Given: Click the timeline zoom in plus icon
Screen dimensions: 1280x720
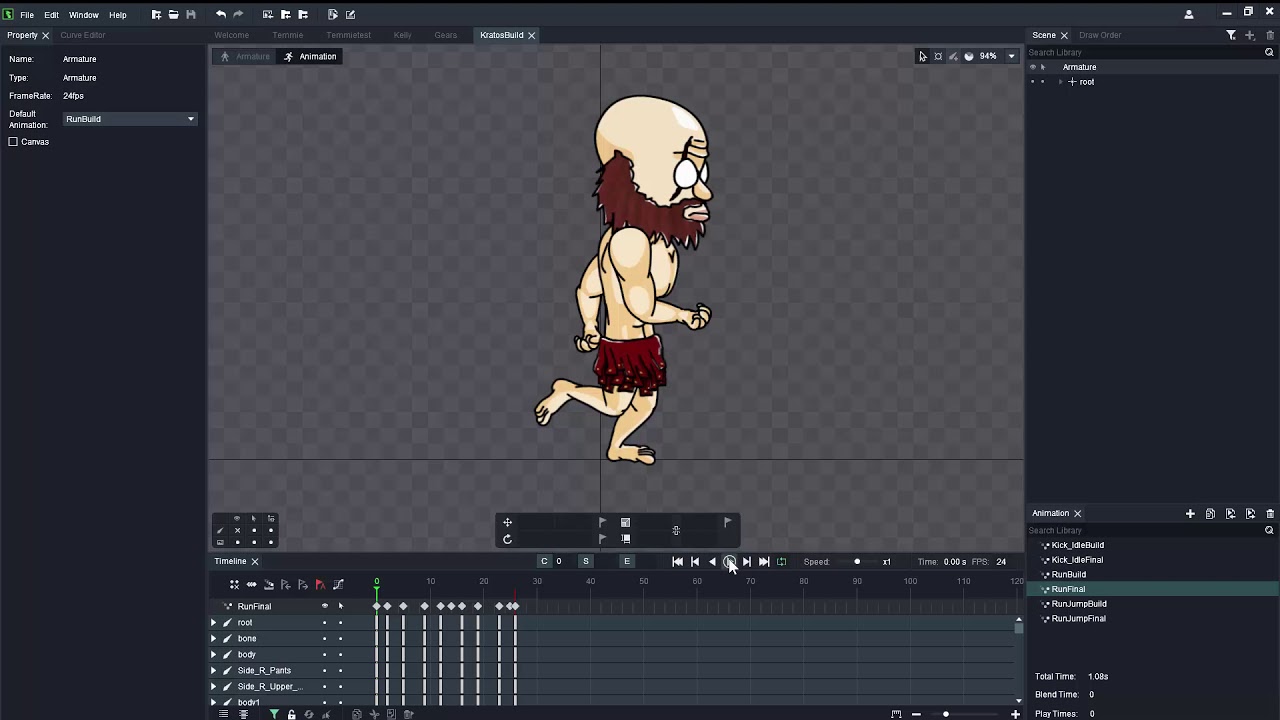Looking at the screenshot, I should tap(1015, 714).
